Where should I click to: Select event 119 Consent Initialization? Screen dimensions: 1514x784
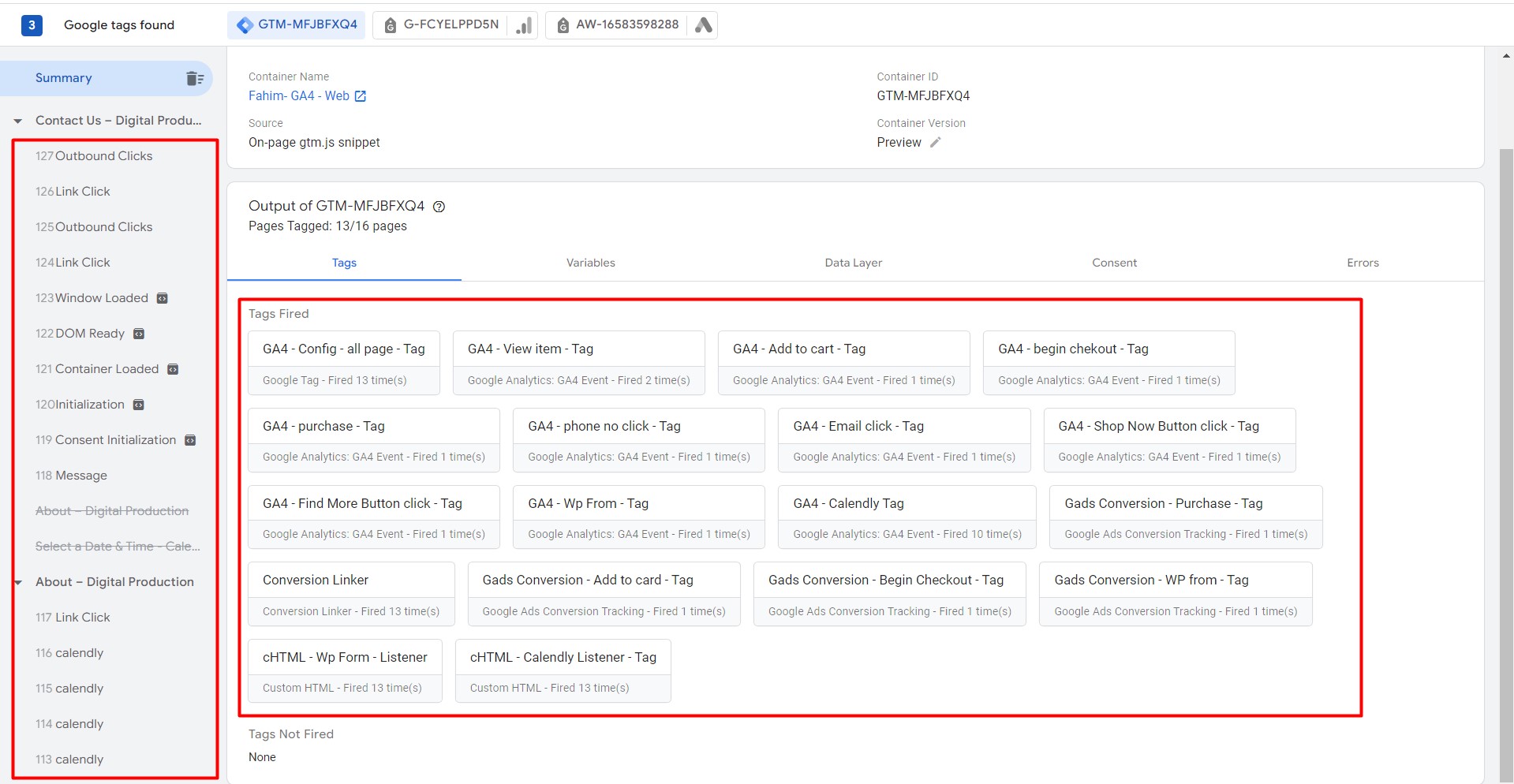click(x=106, y=440)
